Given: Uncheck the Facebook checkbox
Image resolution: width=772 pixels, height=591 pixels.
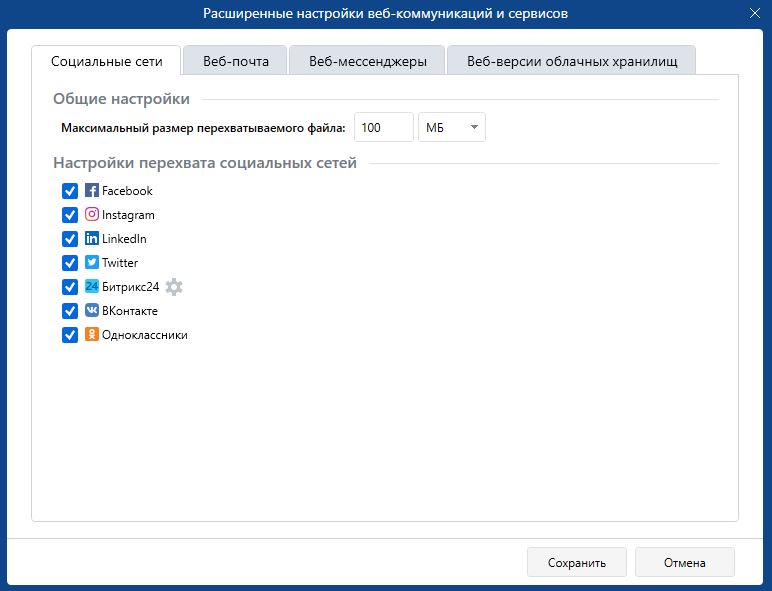Looking at the screenshot, I should (x=70, y=191).
